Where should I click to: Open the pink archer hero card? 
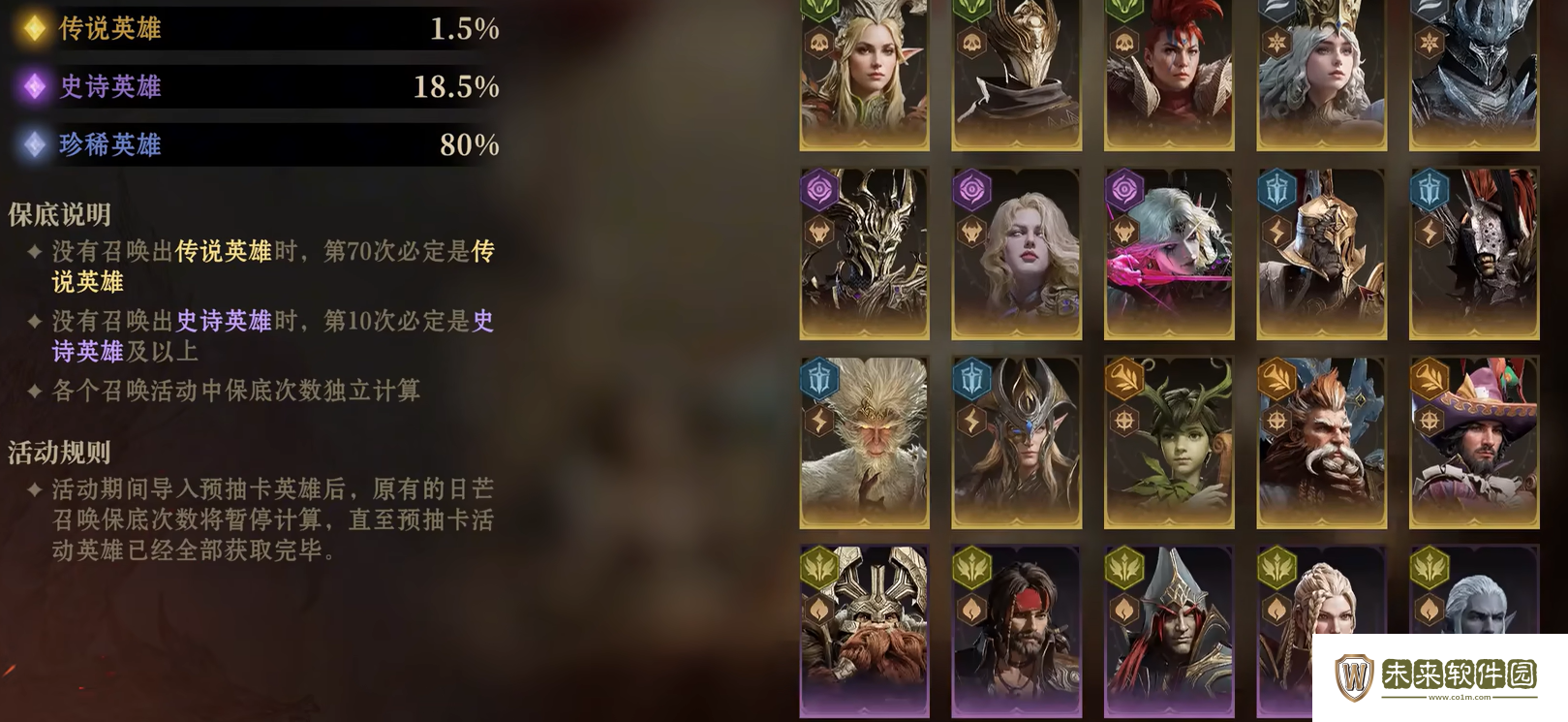click(1169, 254)
